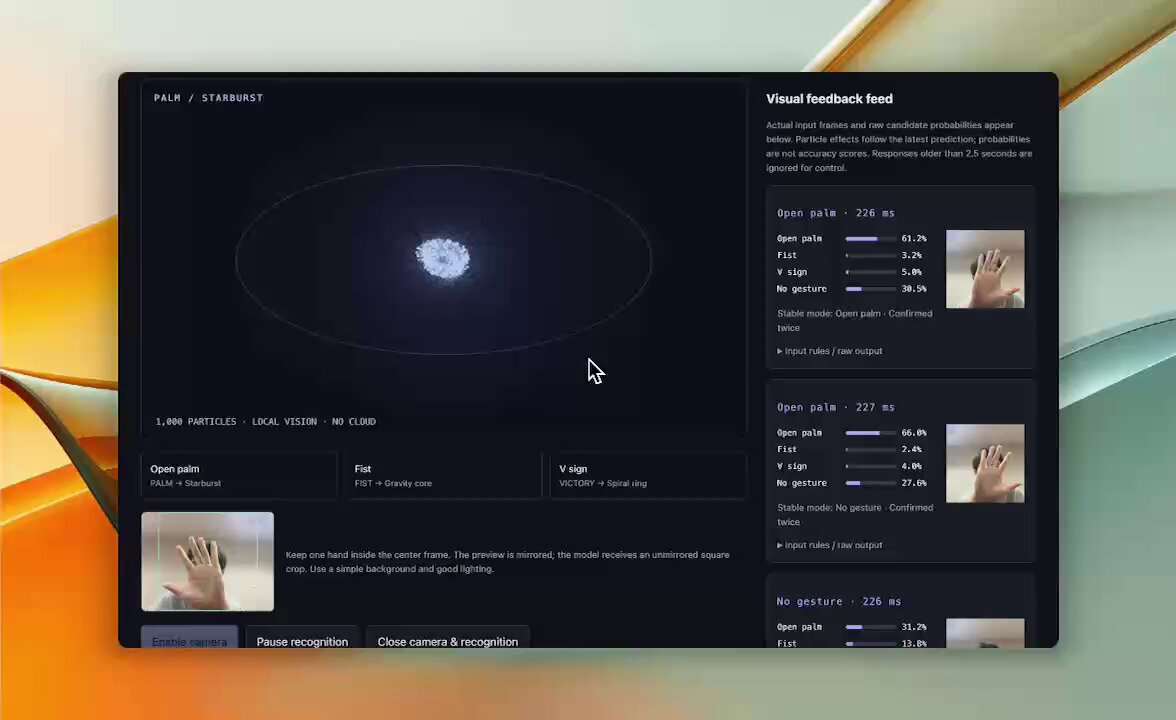Click the 'Open palm · 227 ms' header
The height and width of the screenshot is (720, 1176).
836,407
